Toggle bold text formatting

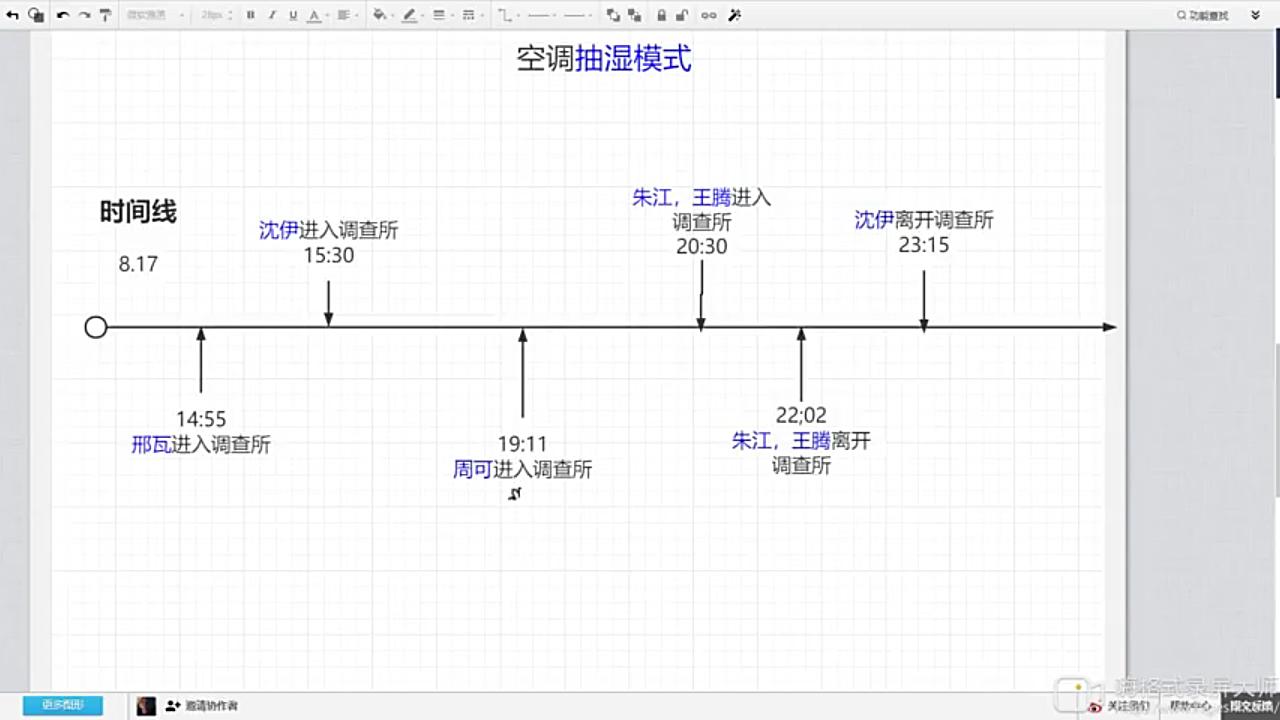pyautogui.click(x=250, y=15)
